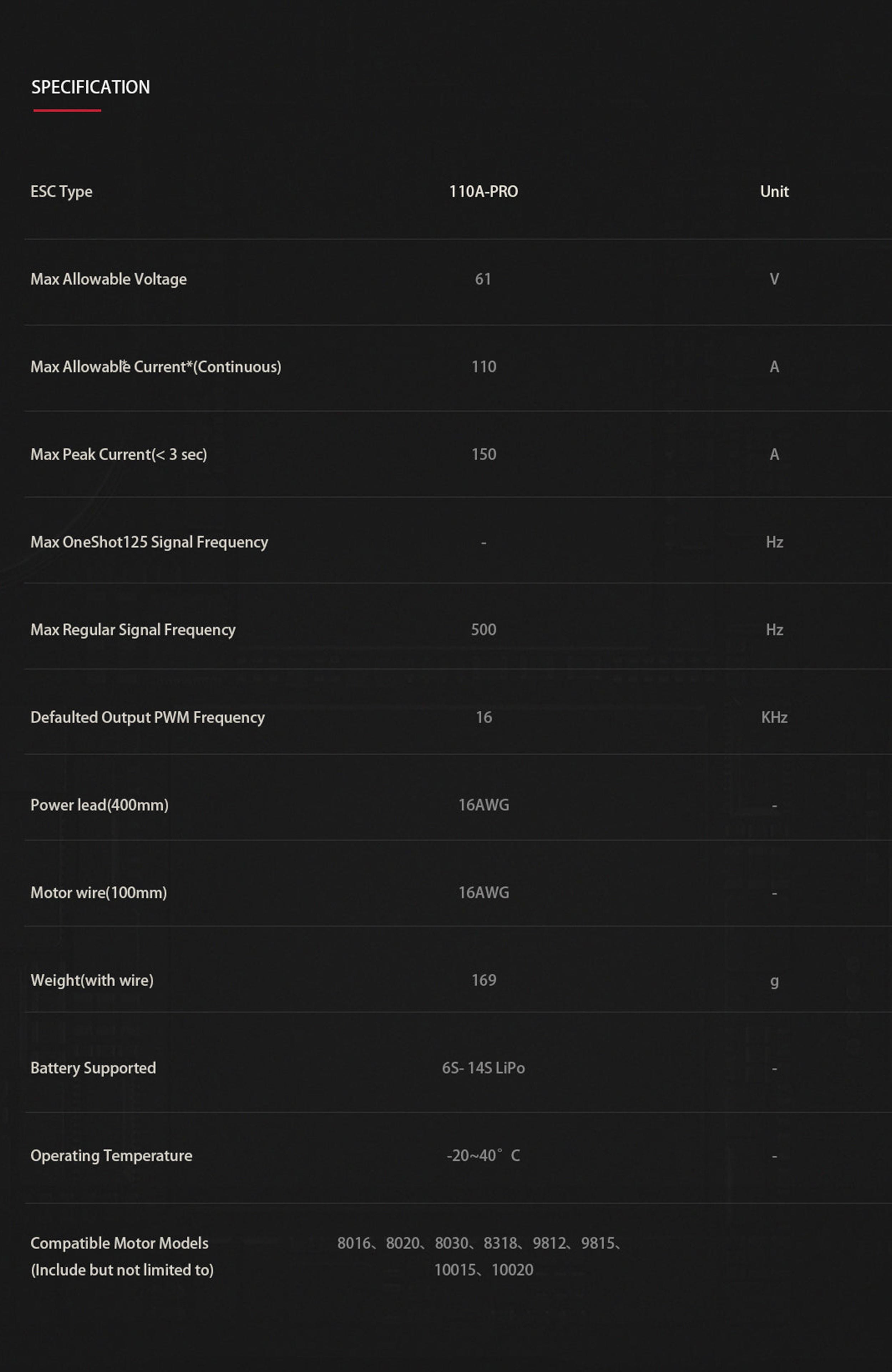Select the 150 peak current value
The image size is (892, 1372).
coord(483,454)
